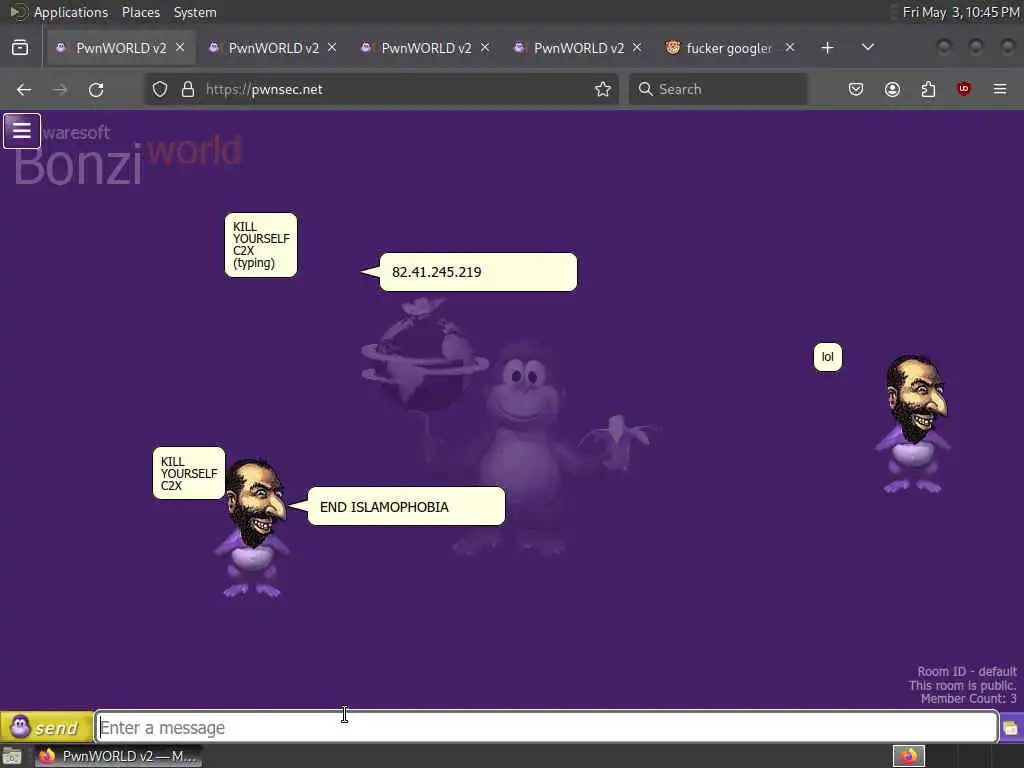Viewport: 1024px width, 768px height.
Task: Click the END ISLAMOPHOBIA speech bubble
Action: click(x=406, y=506)
